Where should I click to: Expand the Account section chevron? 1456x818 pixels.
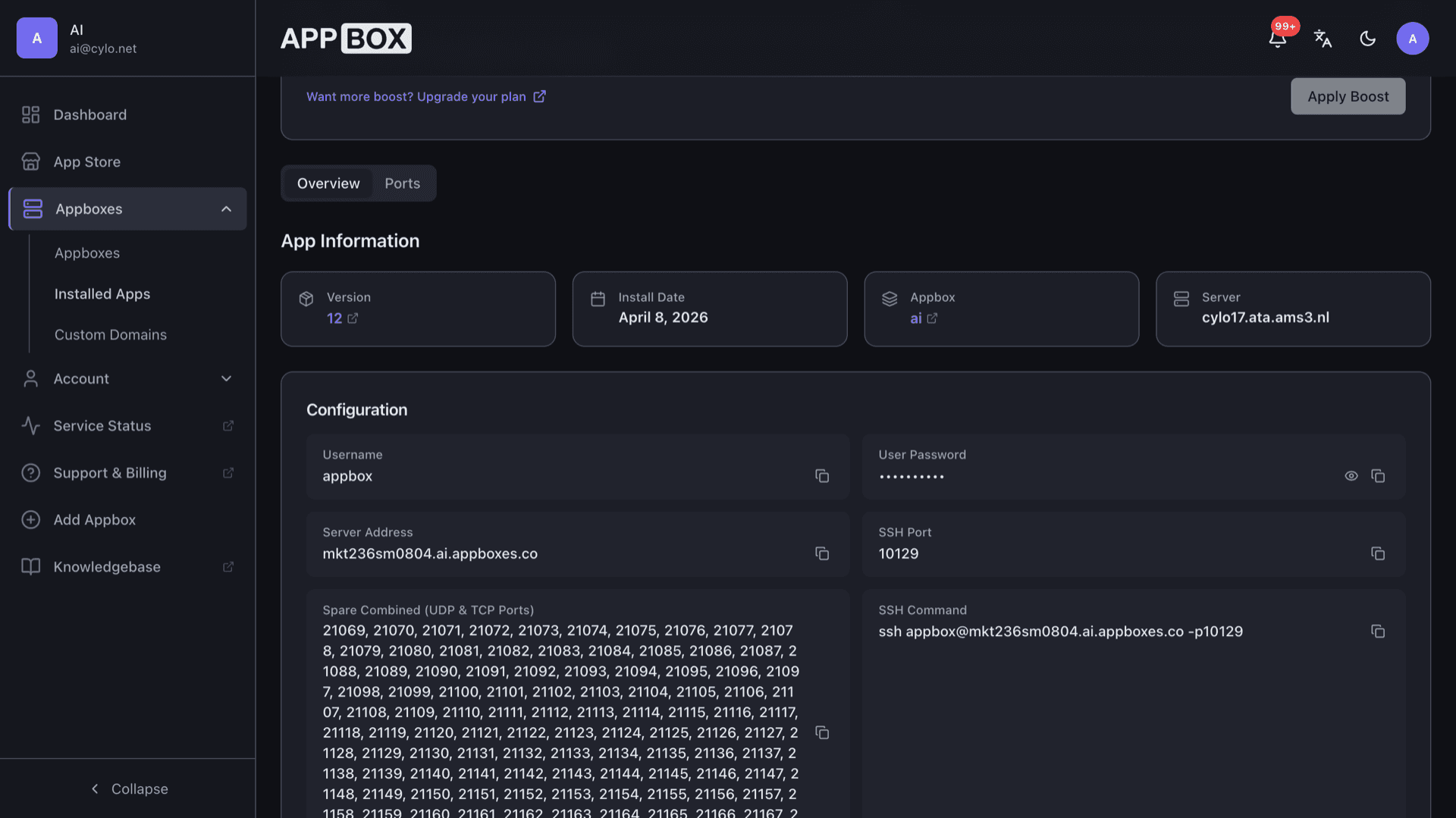(x=226, y=378)
